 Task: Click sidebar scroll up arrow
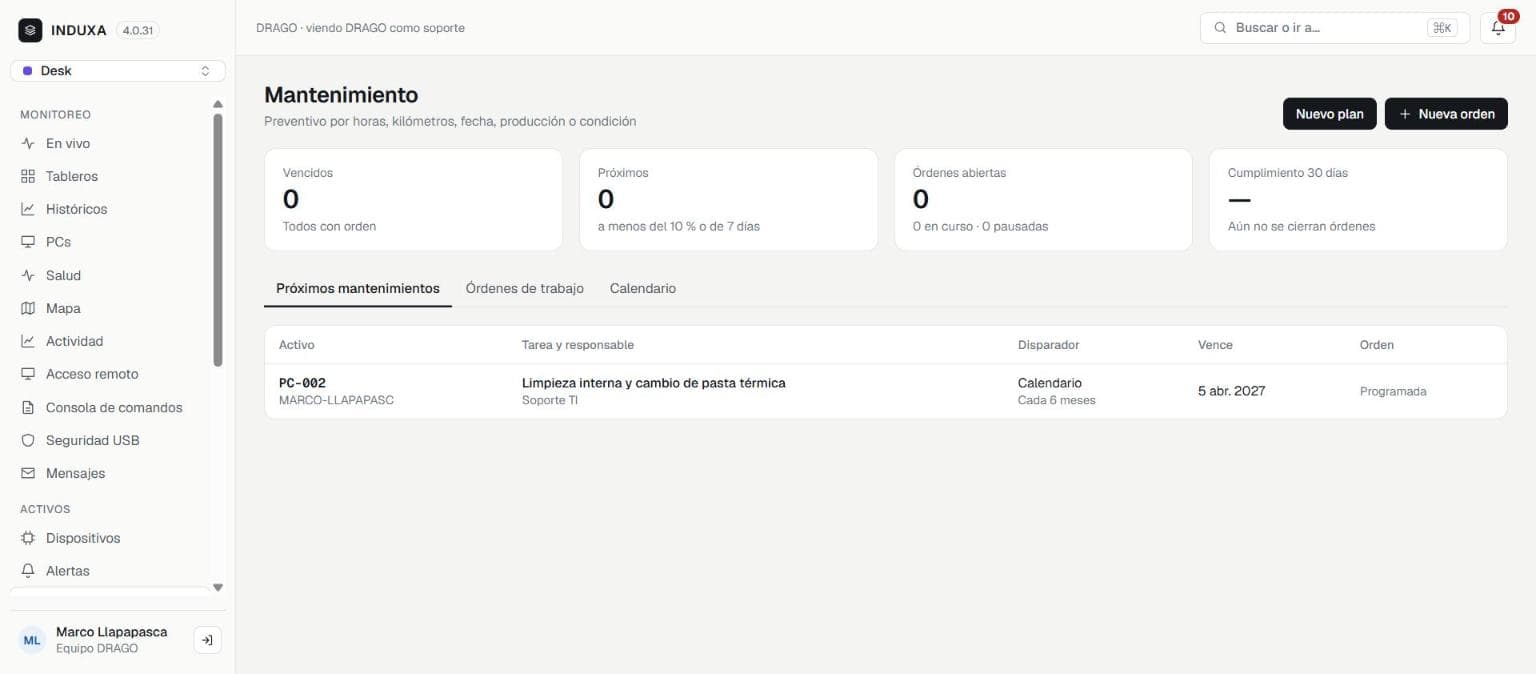pyautogui.click(x=218, y=104)
